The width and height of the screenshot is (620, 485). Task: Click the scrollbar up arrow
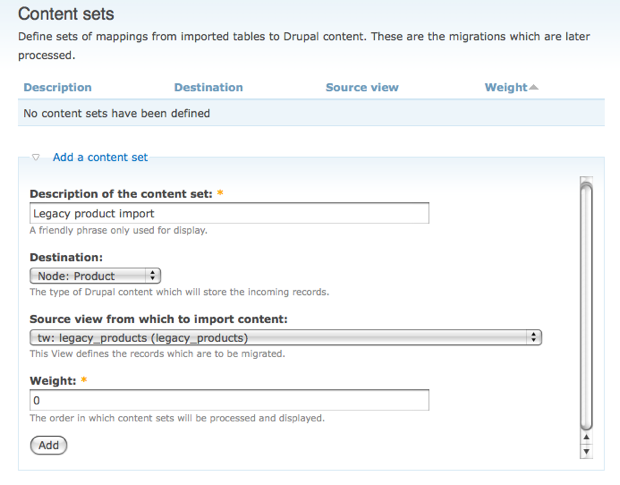pyautogui.click(x=586, y=437)
